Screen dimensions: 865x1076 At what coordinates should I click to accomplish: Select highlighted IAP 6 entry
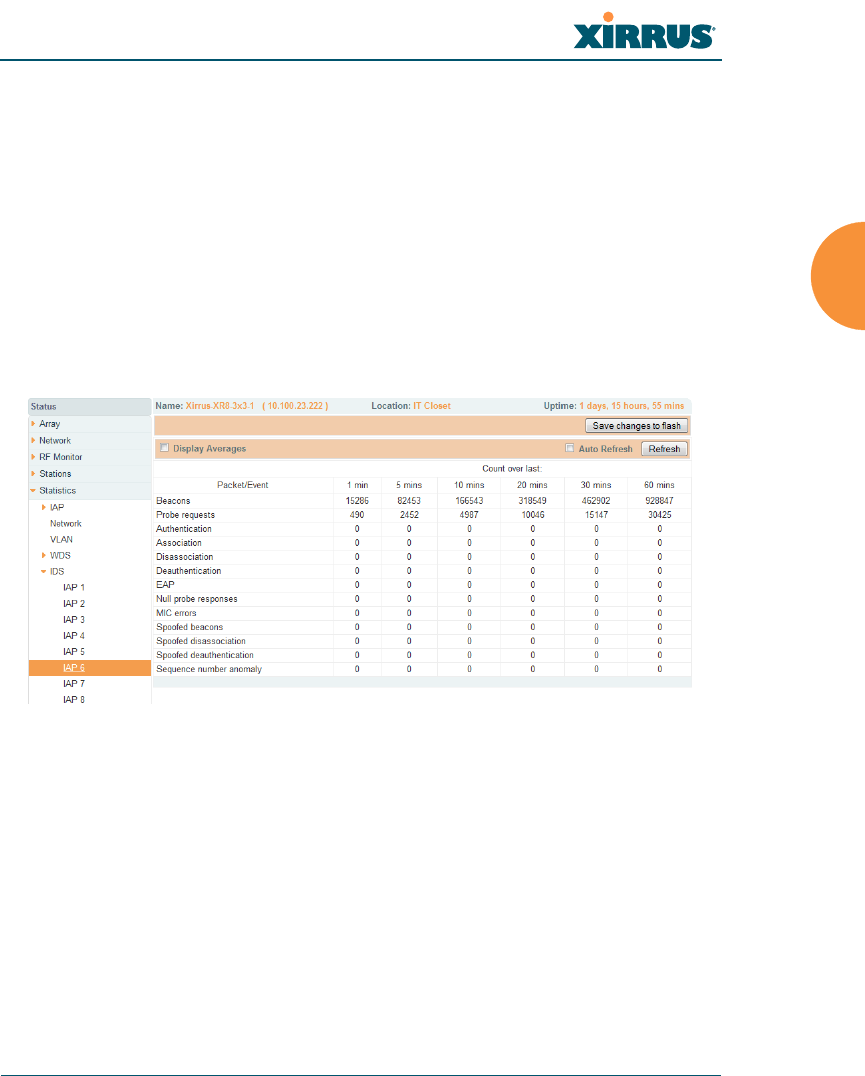point(90,668)
